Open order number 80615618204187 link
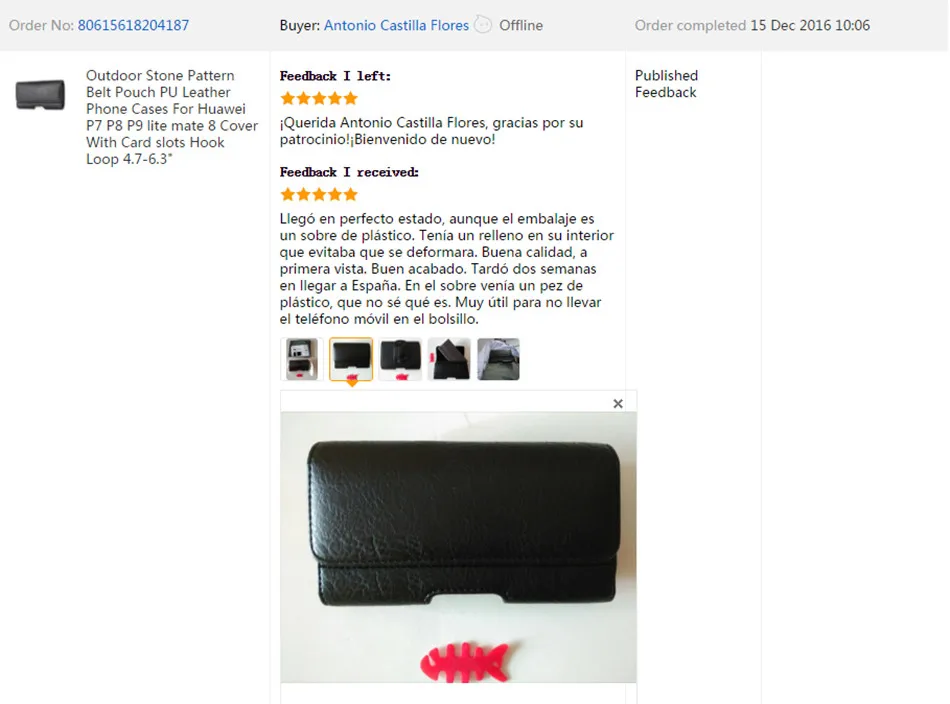This screenshot has height=704, width=950. click(x=133, y=25)
